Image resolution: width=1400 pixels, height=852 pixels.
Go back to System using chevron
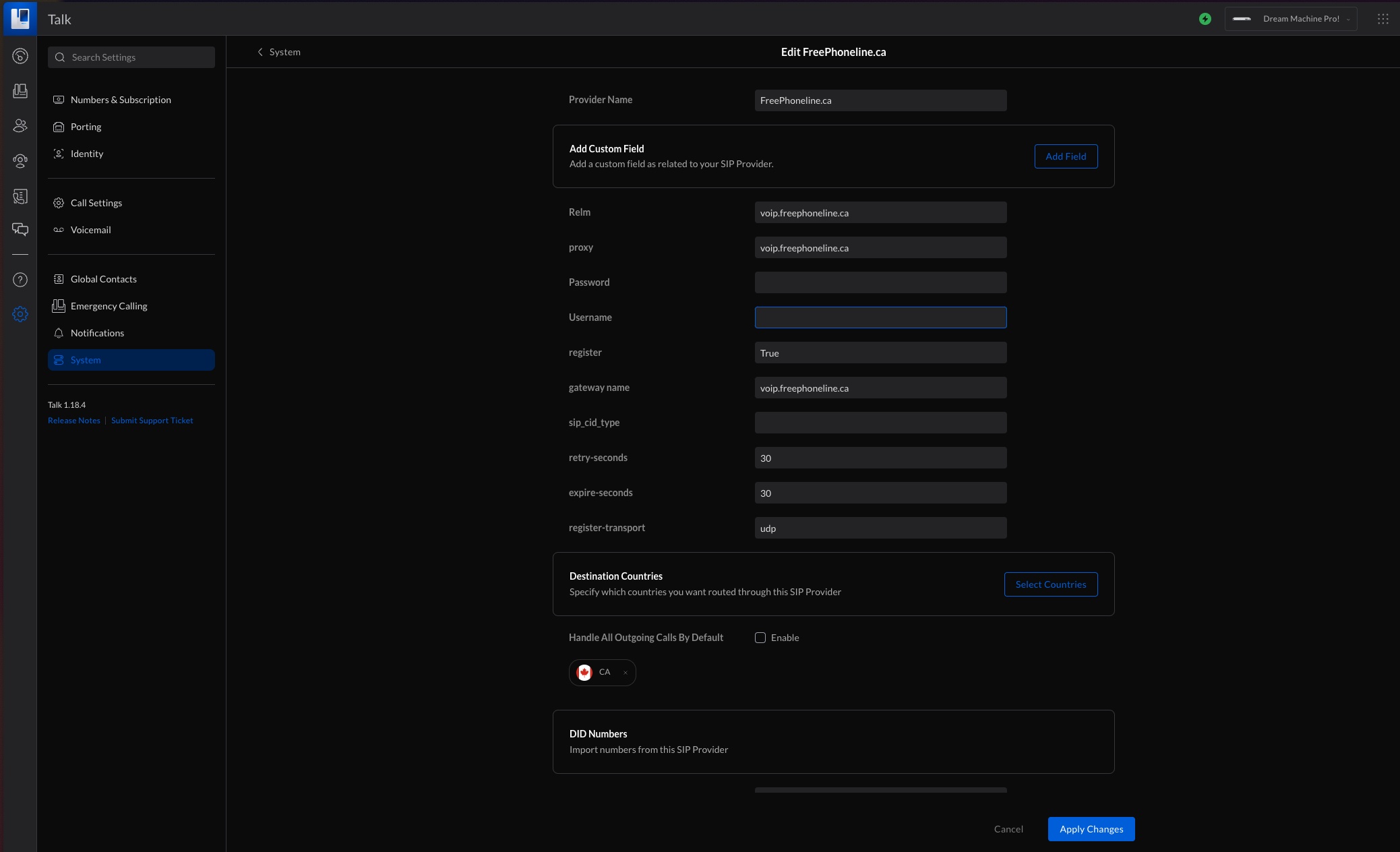click(260, 52)
